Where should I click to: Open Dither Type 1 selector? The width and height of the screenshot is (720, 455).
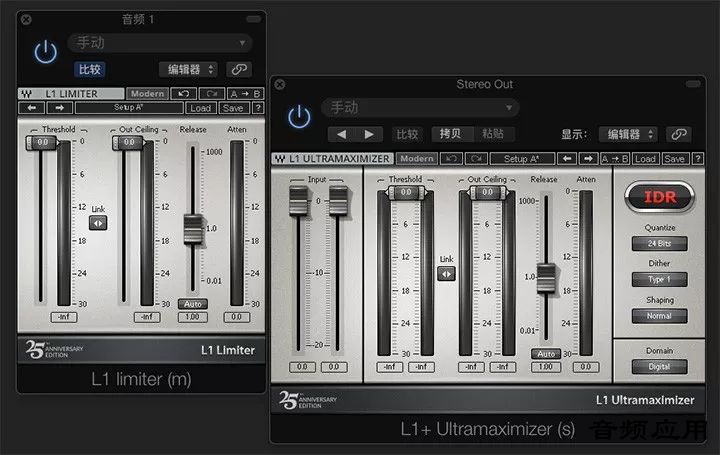659,280
